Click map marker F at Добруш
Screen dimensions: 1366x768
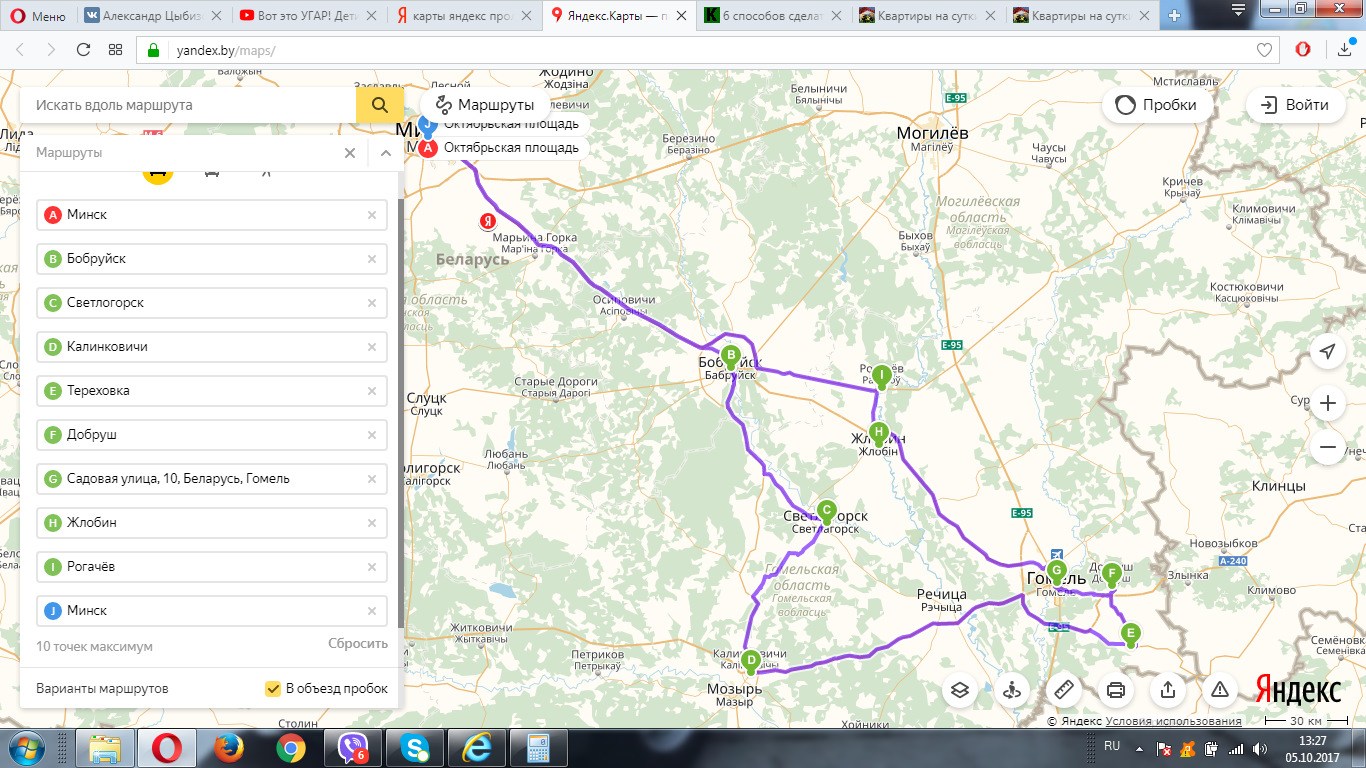[1110, 573]
